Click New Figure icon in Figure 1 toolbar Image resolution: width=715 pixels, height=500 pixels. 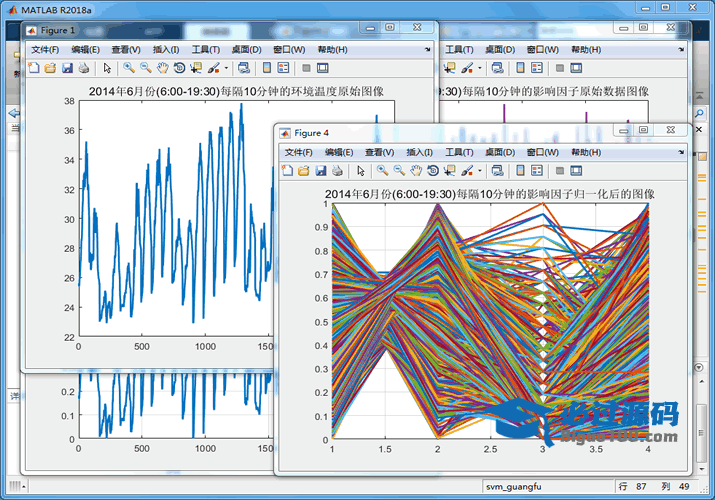pyautogui.click(x=33, y=68)
